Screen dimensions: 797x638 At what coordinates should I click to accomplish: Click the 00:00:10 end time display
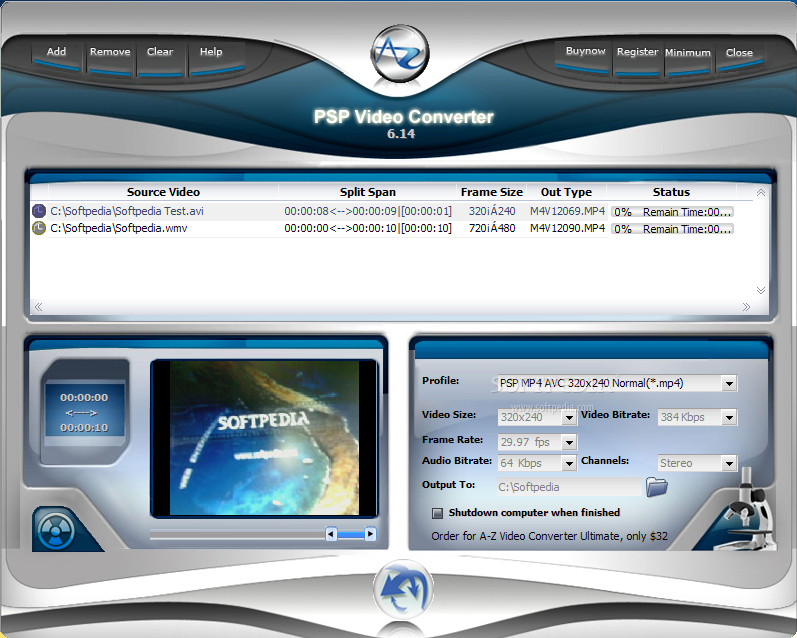(x=84, y=428)
